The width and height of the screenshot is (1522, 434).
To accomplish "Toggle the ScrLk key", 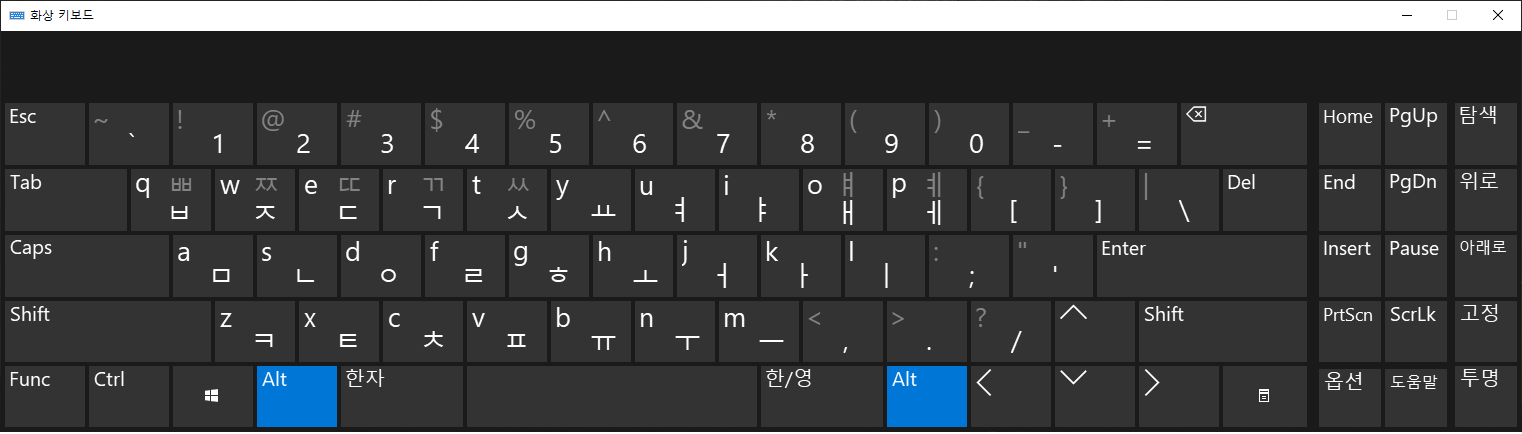I will click(1415, 331).
